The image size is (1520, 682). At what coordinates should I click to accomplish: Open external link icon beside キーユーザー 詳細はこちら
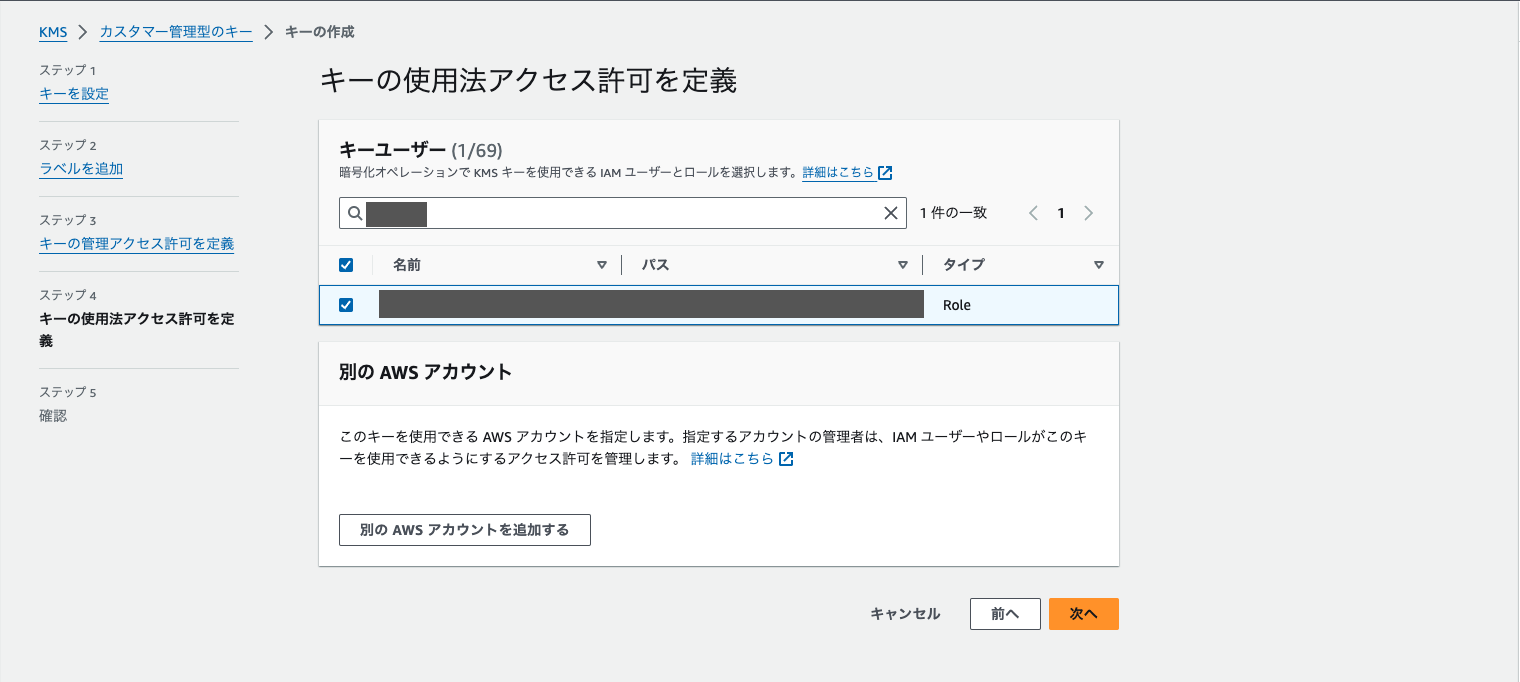click(884, 172)
